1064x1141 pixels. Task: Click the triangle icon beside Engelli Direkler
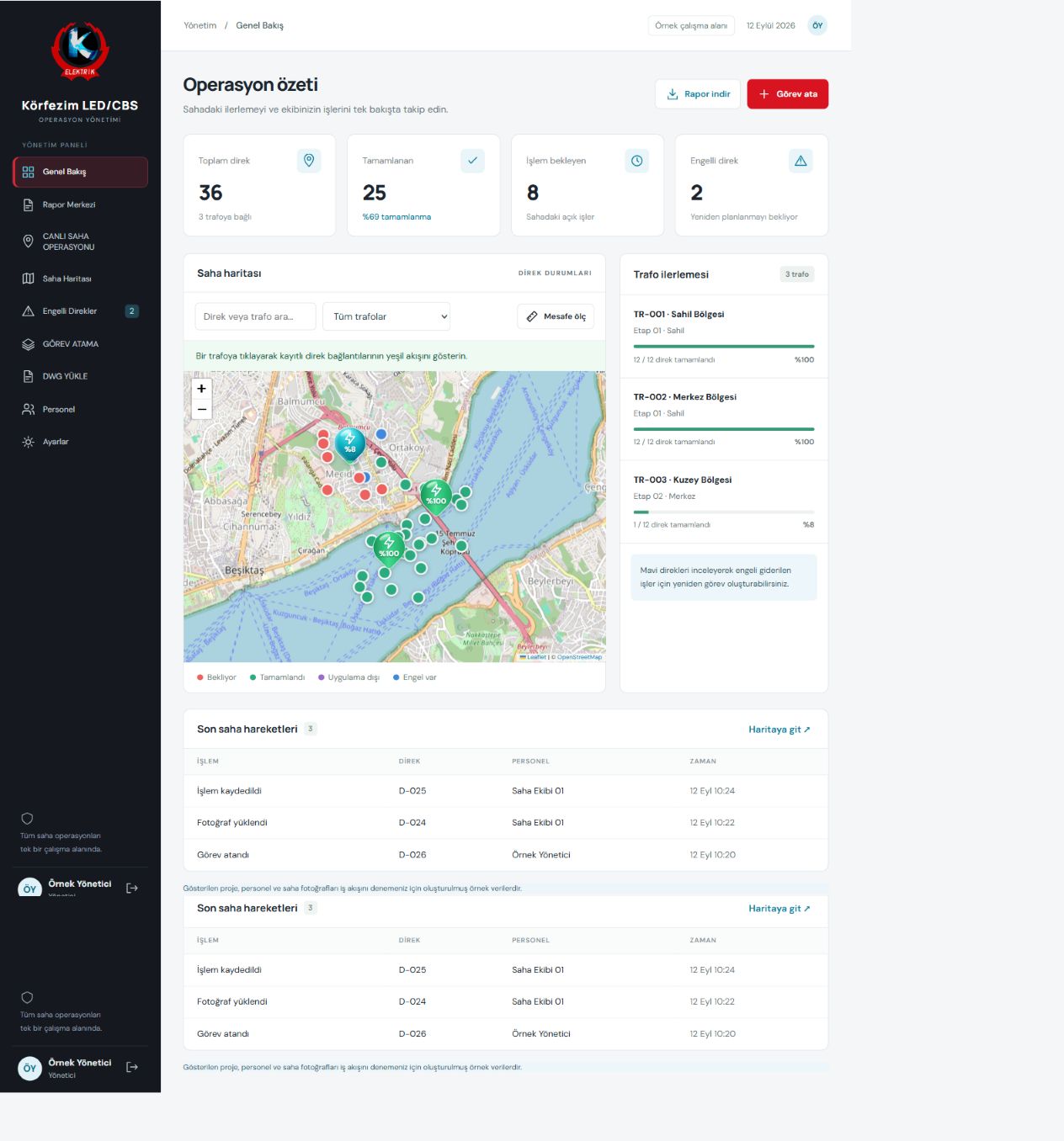pos(28,311)
